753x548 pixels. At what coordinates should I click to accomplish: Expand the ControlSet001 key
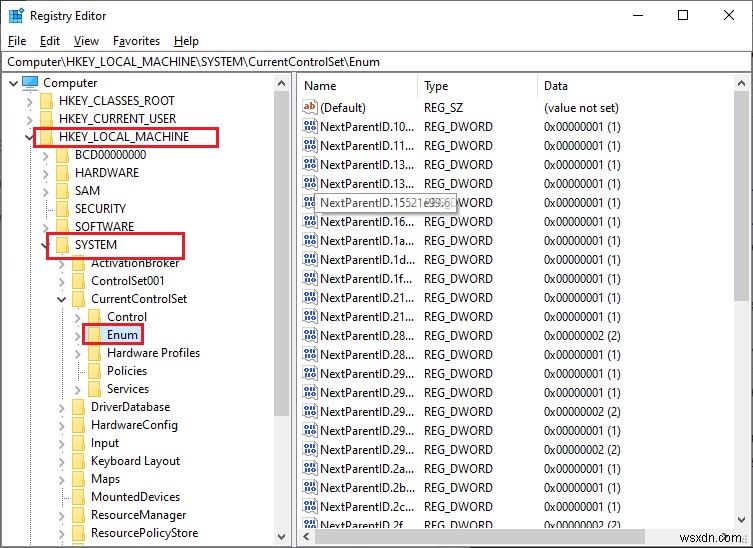pyautogui.click(x=61, y=281)
